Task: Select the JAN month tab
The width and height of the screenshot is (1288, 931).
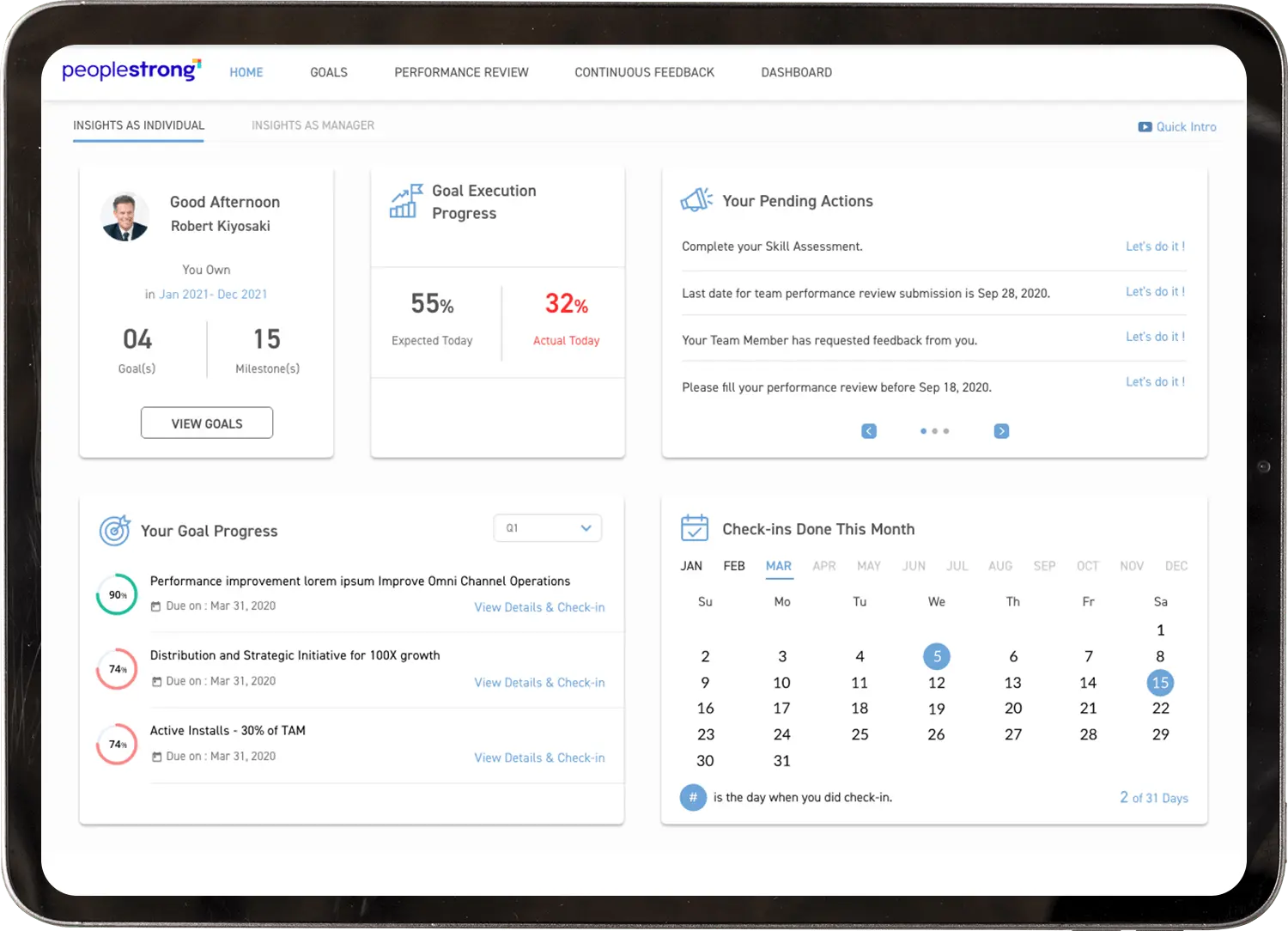Action: coord(691,566)
